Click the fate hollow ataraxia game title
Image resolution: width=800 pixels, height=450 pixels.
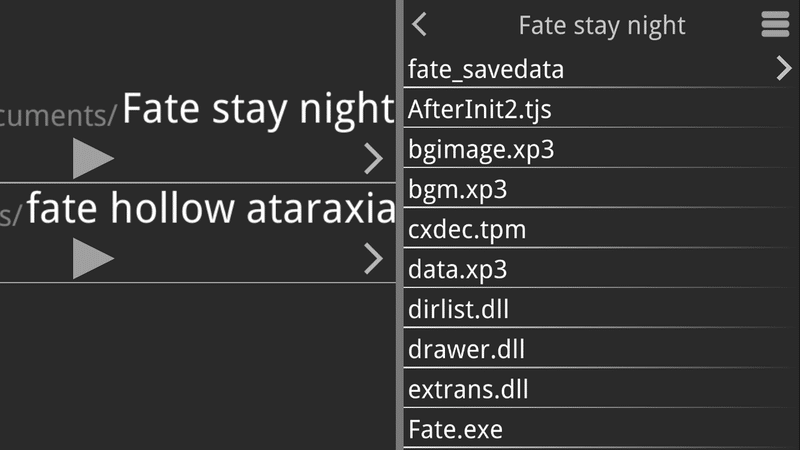tap(211, 209)
